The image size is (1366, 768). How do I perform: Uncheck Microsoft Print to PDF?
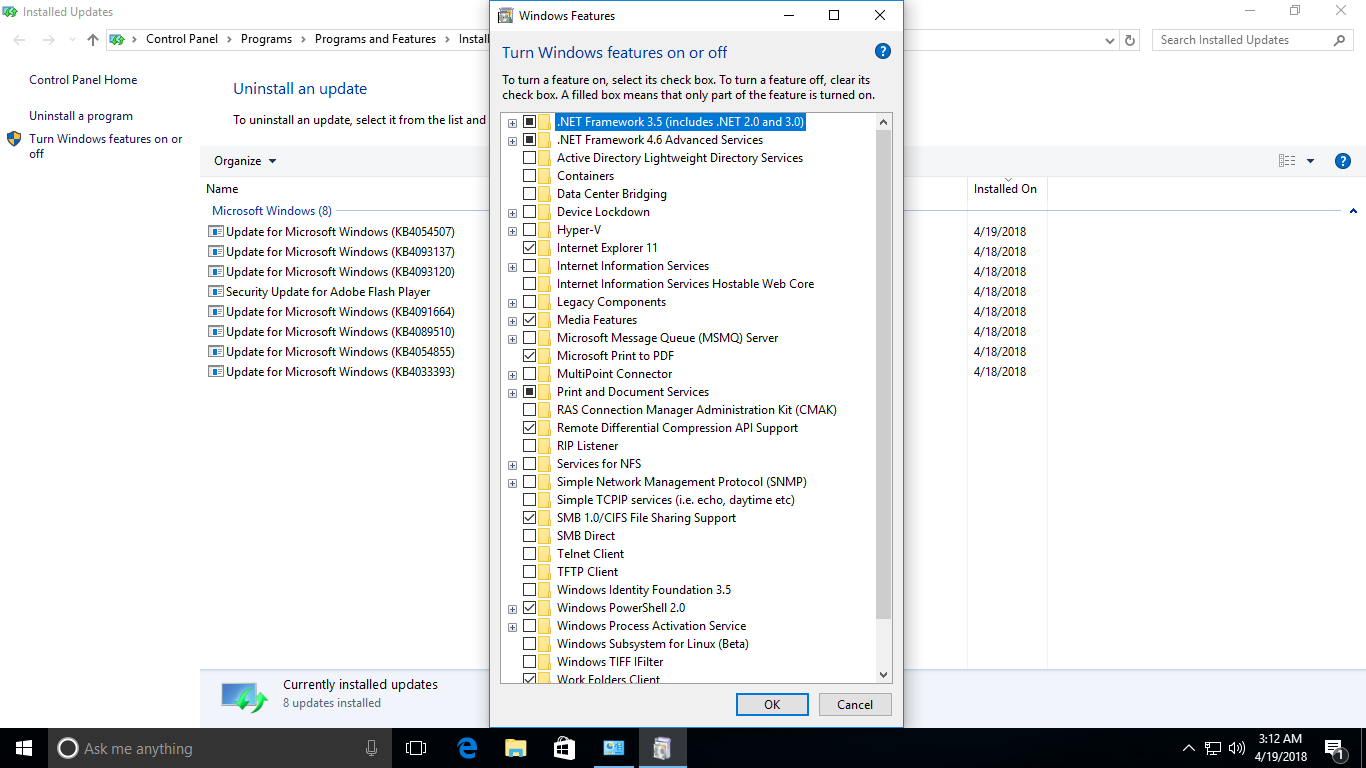(529, 356)
